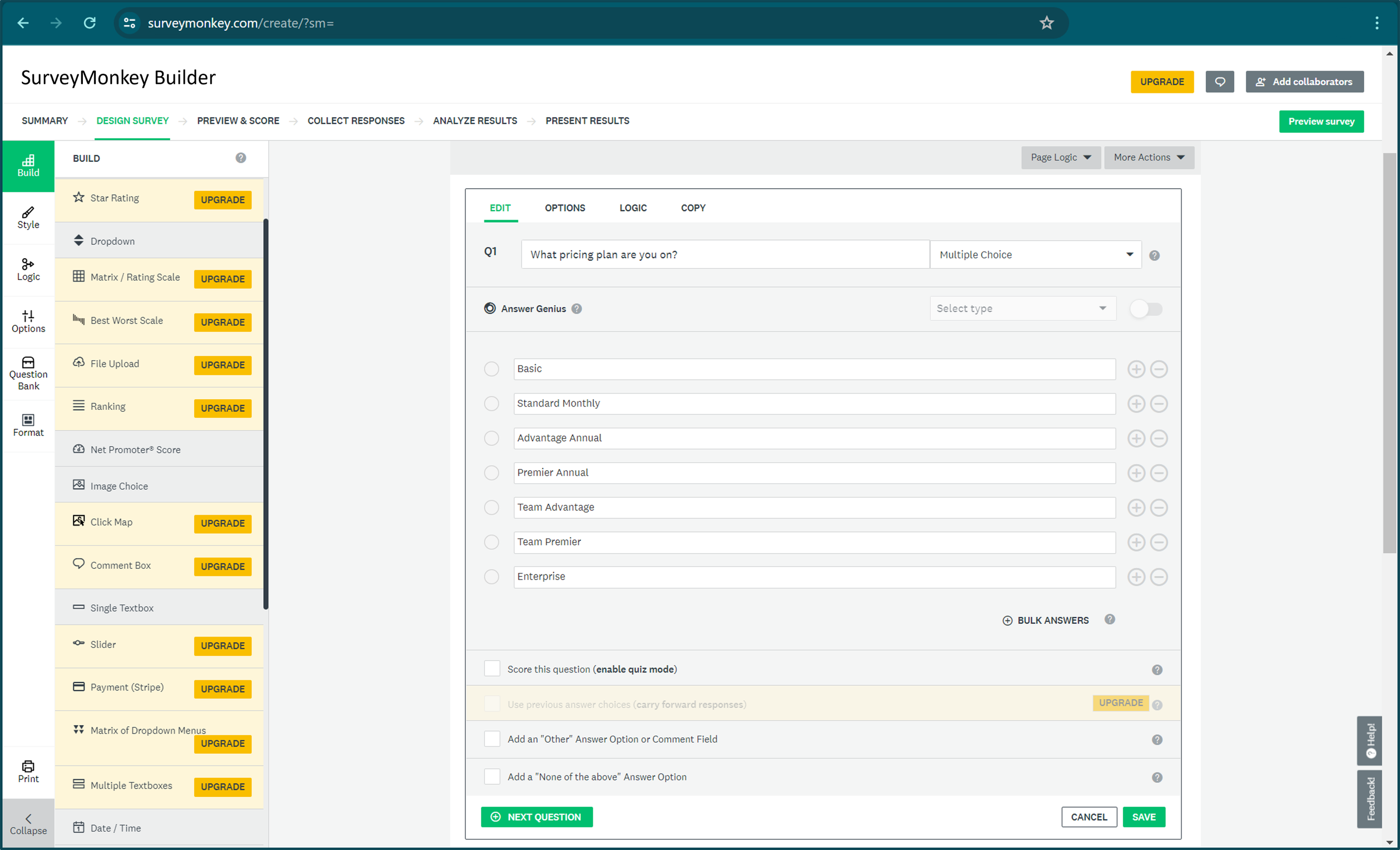Open the Format sidebar panel

[28, 425]
